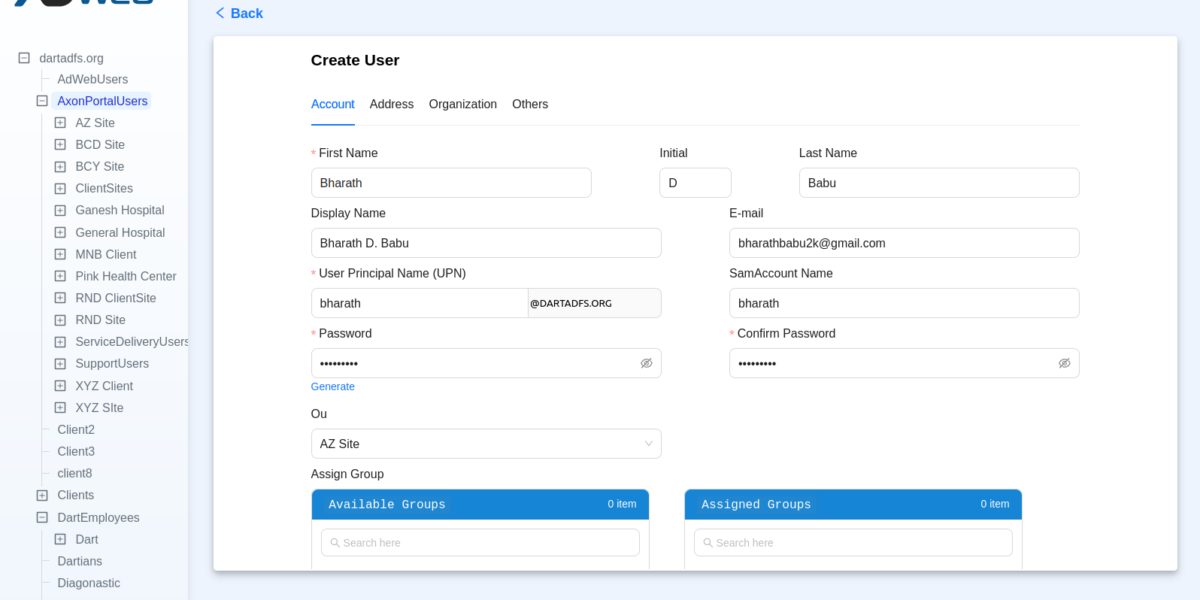Toggle password visibility in the Password field

(x=646, y=363)
